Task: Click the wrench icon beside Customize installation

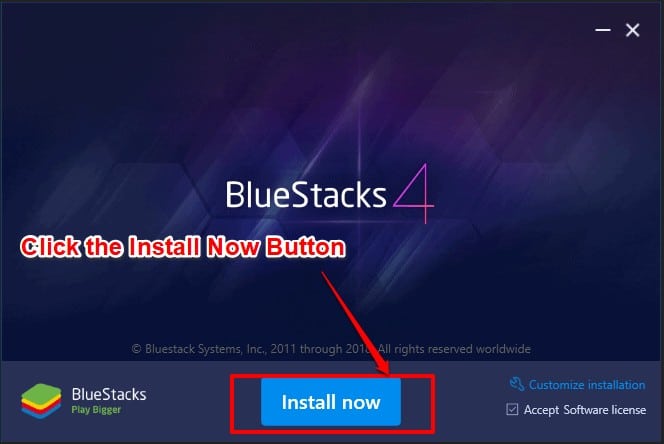Action: (x=517, y=384)
